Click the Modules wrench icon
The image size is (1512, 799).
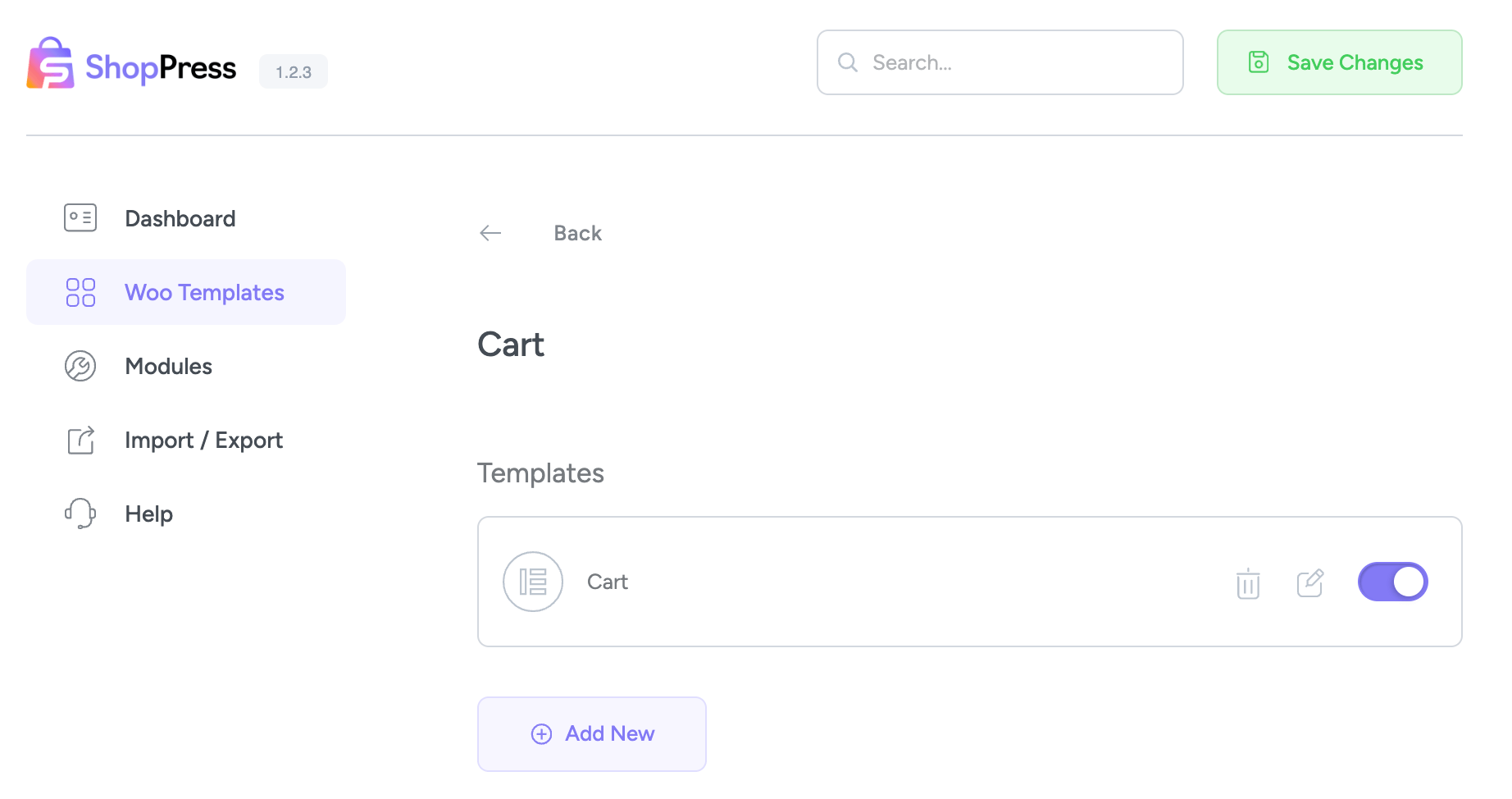click(80, 366)
